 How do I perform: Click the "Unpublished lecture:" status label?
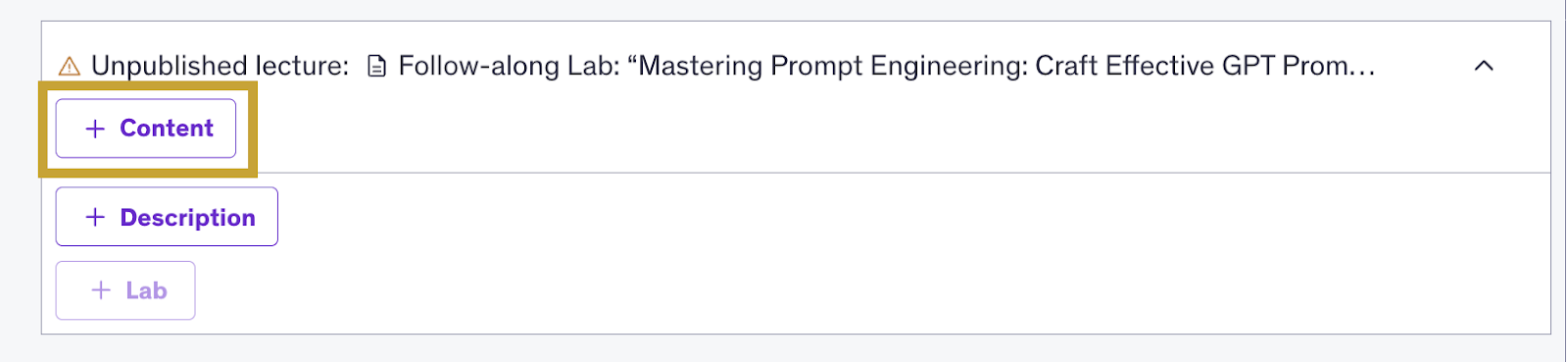[x=220, y=66]
